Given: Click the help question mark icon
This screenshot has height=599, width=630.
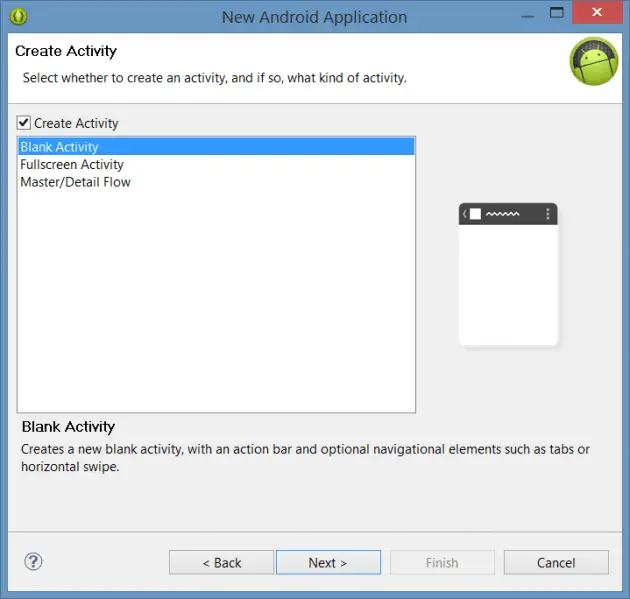Looking at the screenshot, I should [33, 562].
